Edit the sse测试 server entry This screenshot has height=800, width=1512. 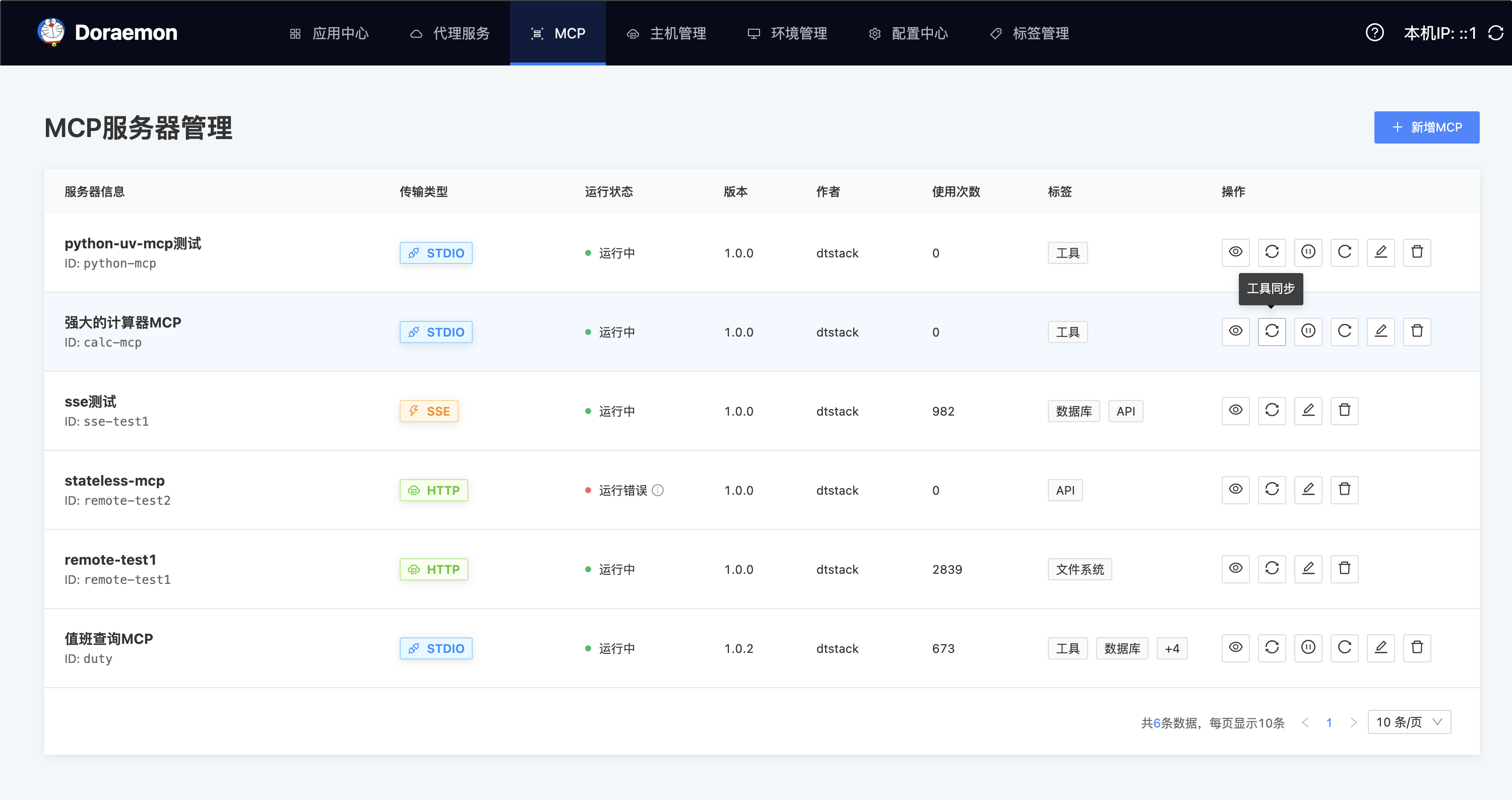pyautogui.click(x=1308, y=411)
